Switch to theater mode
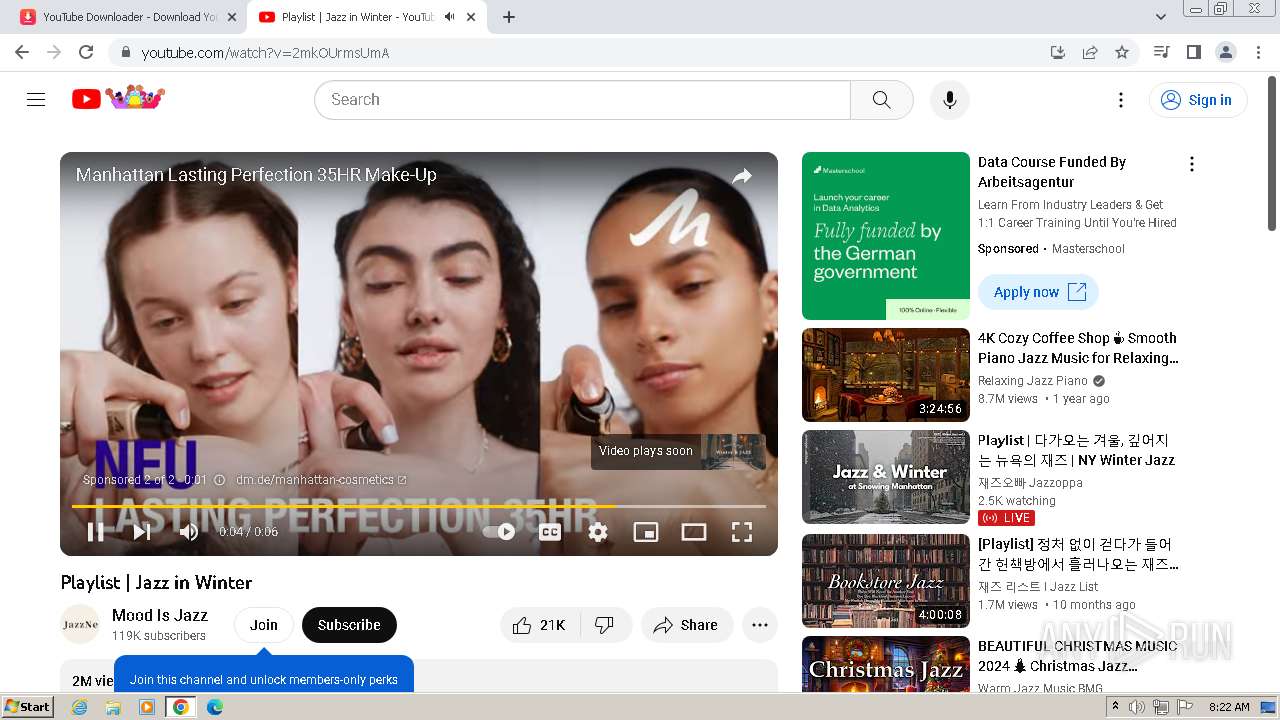Screen dimensions: 1280x720 (694, 532)
